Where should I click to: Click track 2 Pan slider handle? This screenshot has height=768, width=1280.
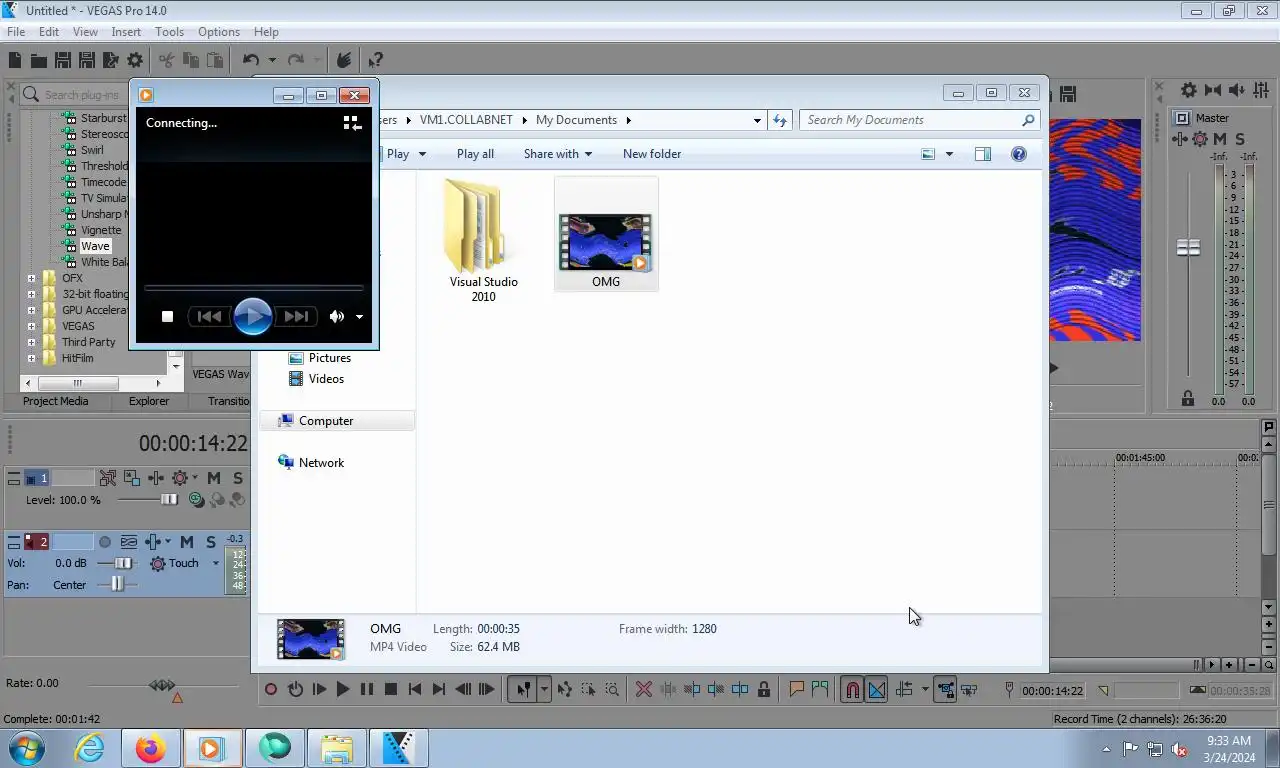pos(118,584)
